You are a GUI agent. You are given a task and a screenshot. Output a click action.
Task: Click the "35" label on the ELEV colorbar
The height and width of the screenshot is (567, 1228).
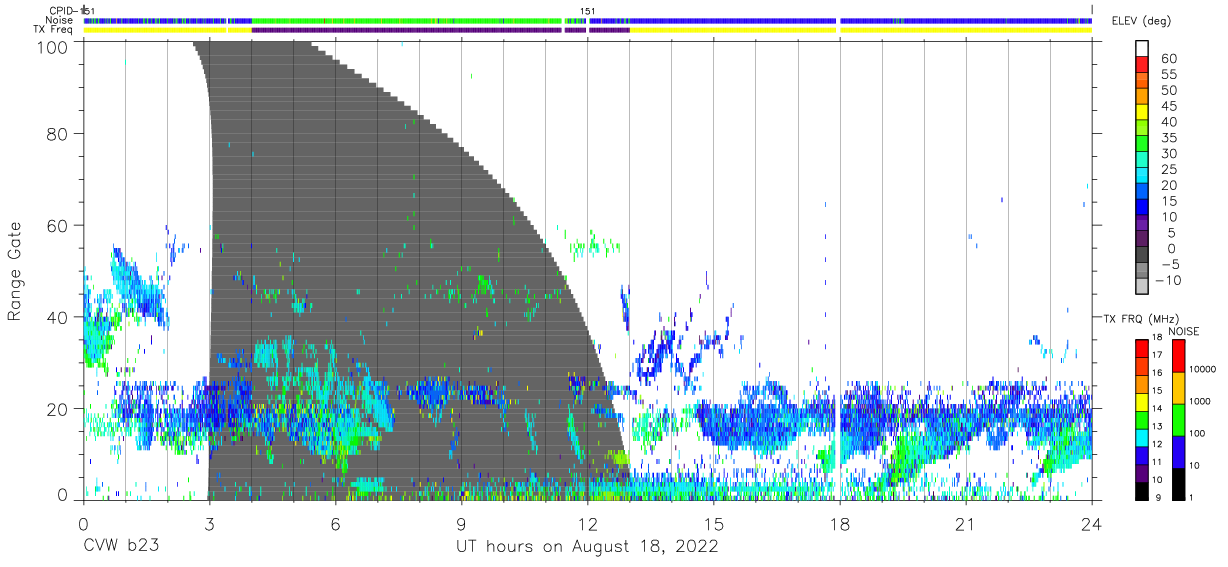1169,138
